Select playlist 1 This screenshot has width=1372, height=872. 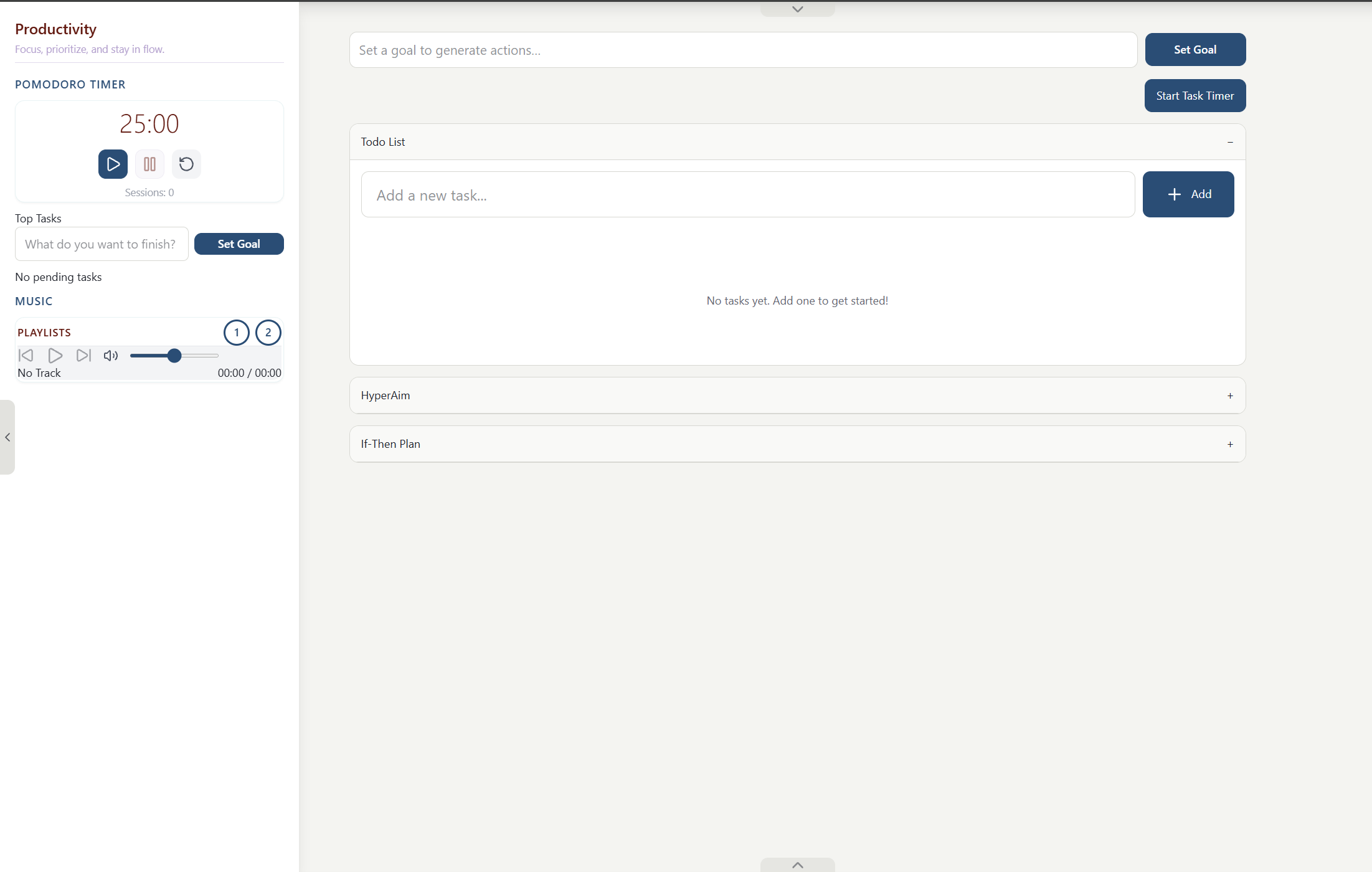[236, 332]
